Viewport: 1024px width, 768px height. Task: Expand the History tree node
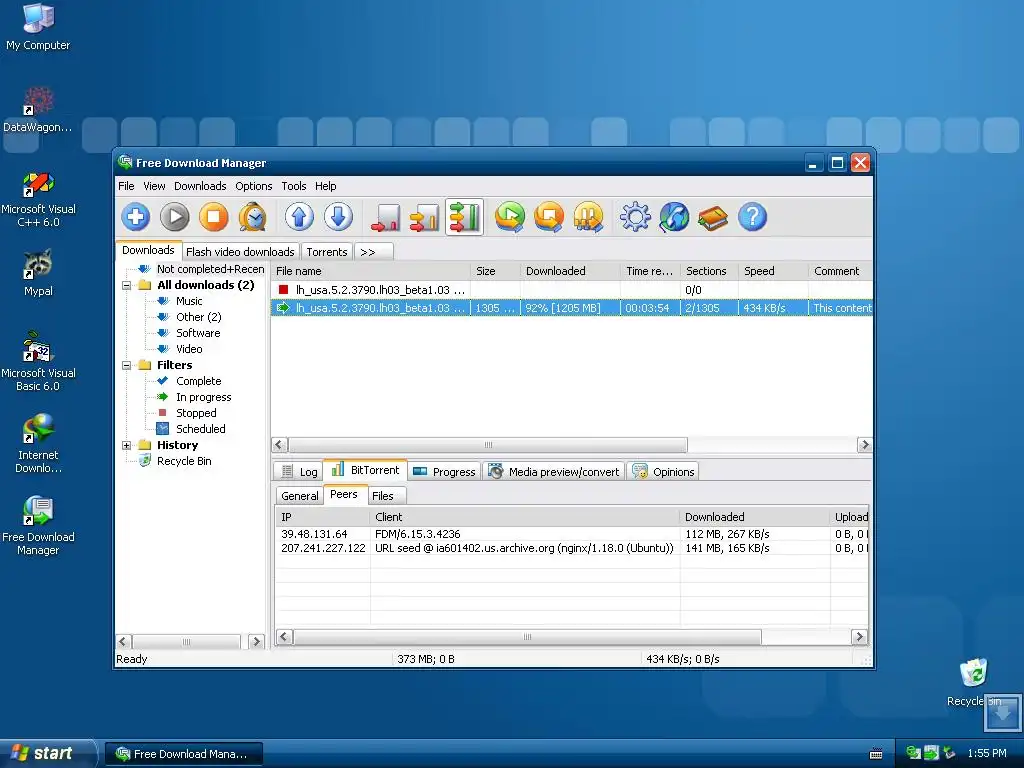127,445
